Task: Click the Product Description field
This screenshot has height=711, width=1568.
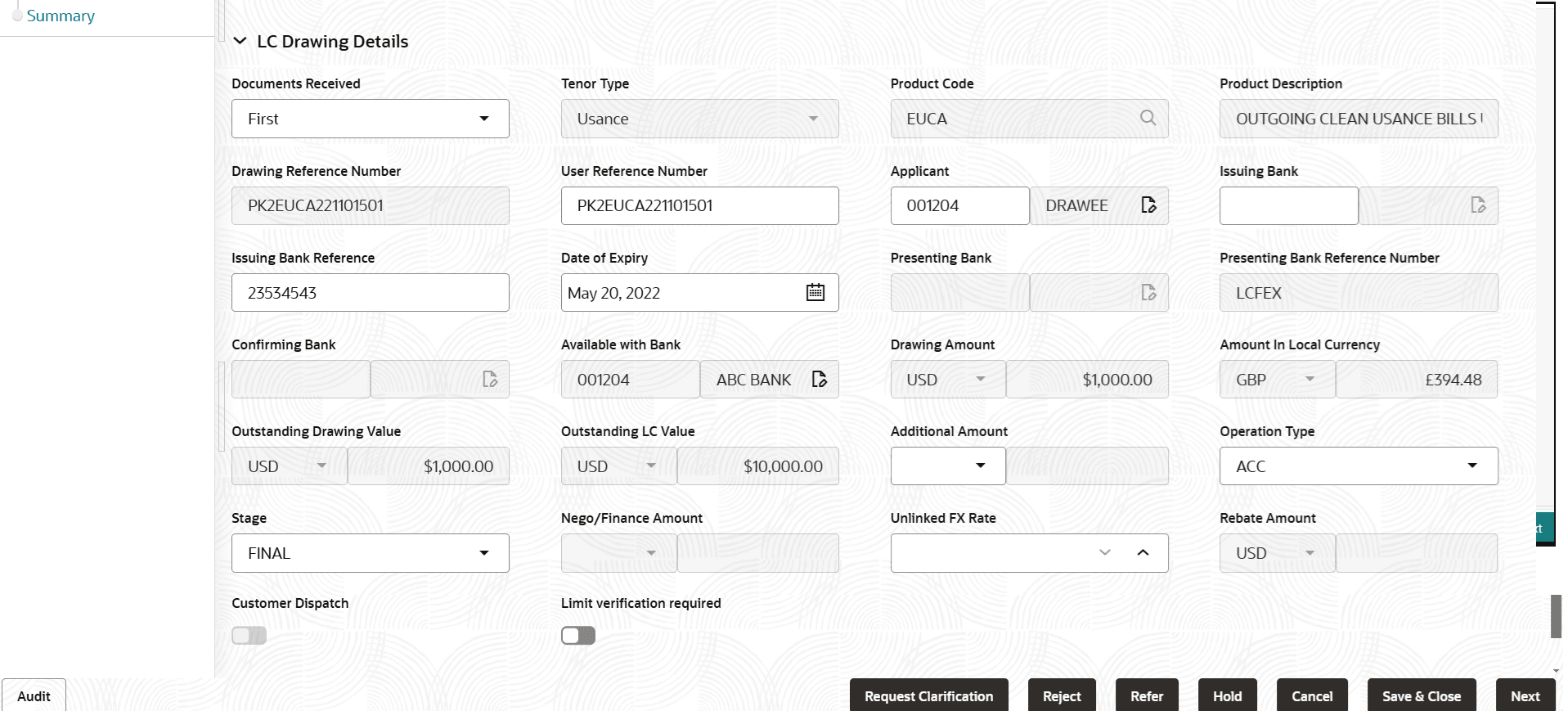Action: [1359, 119]
